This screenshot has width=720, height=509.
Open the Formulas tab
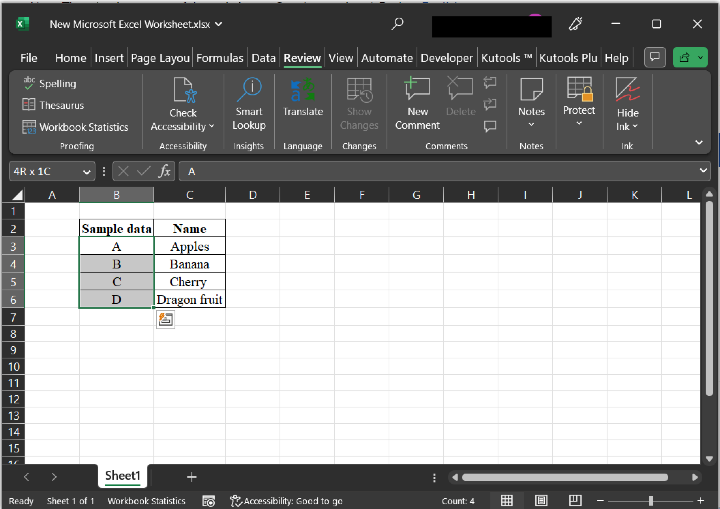point(220,58)
